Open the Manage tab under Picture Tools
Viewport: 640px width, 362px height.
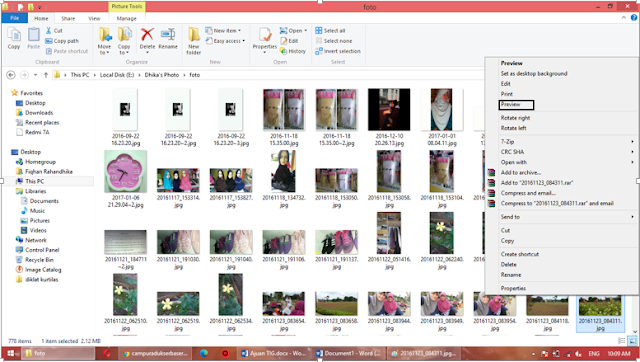pyautogui.click(x=127, y=18)
